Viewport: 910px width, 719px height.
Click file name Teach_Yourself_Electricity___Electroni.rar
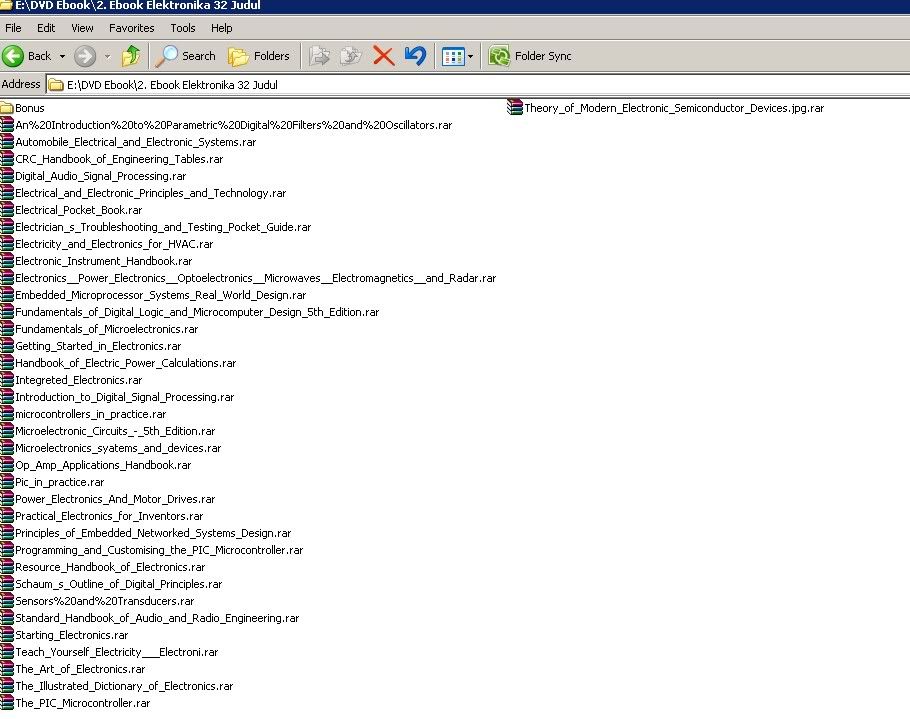pyautogui.click(x=117, y=652)
